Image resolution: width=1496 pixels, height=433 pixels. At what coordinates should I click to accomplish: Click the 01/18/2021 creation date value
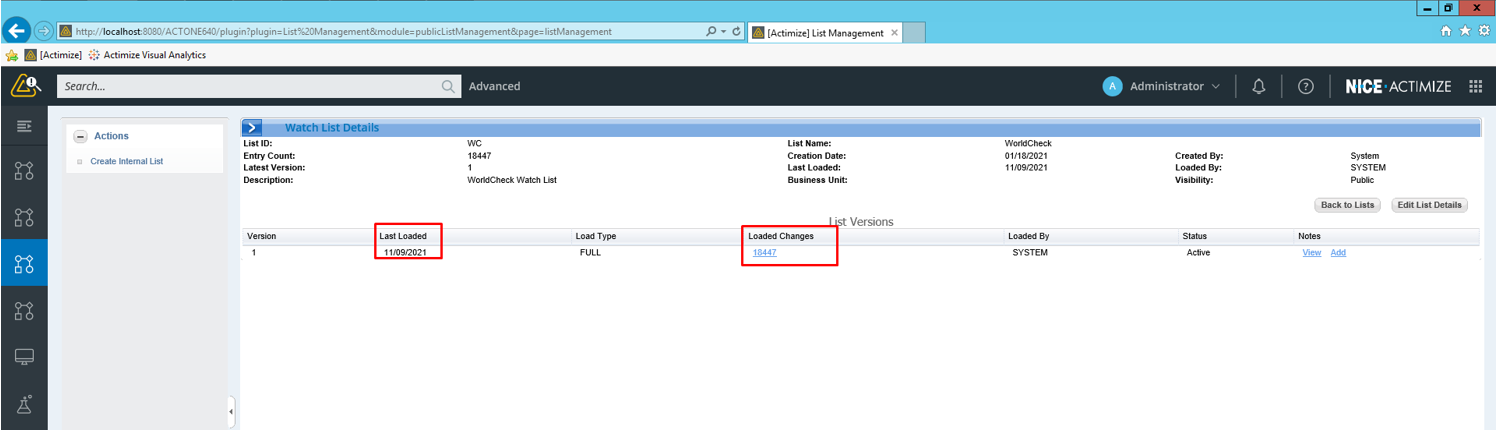1026,156
